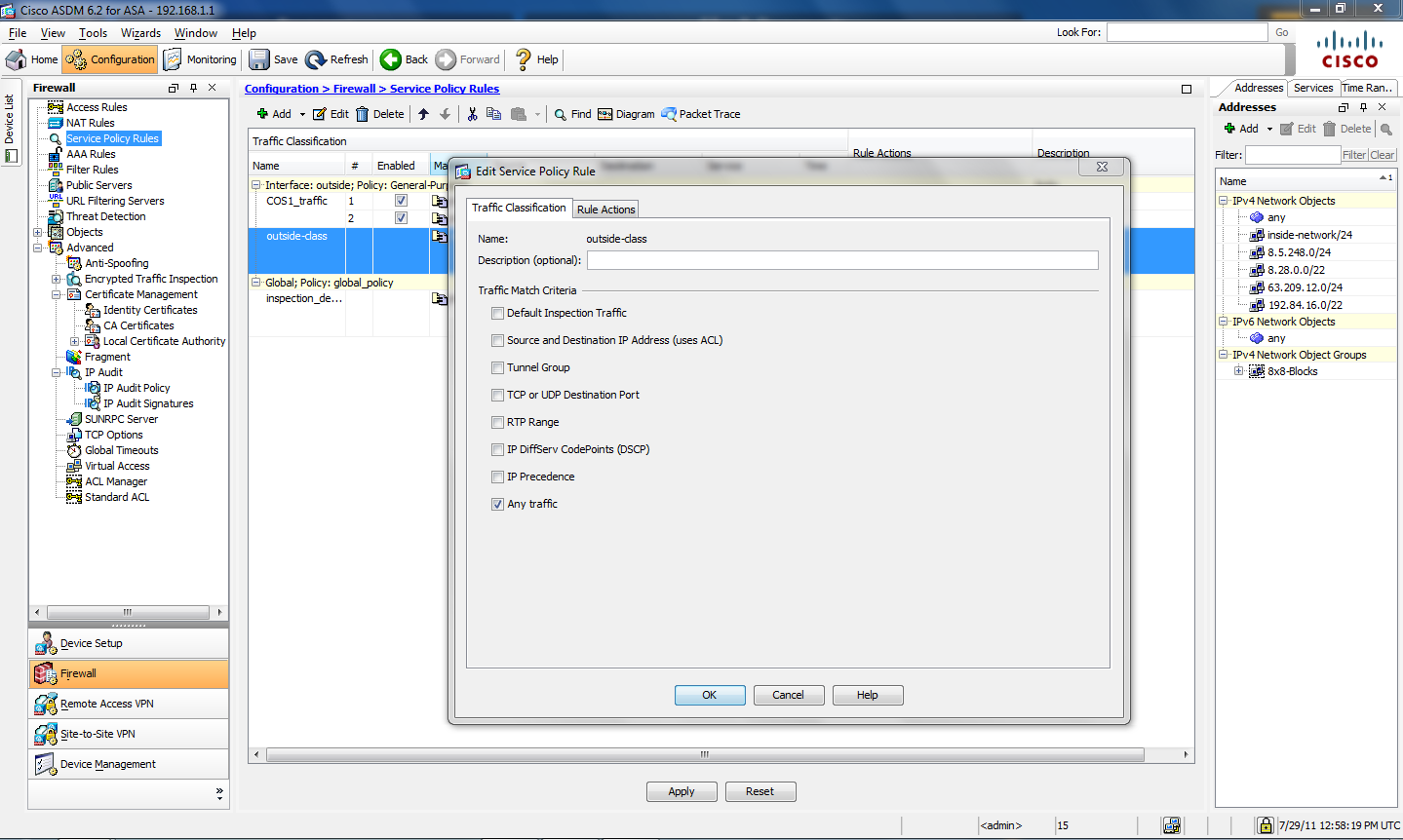
Task: Show the rule Diagram
Action: [626, 114]
